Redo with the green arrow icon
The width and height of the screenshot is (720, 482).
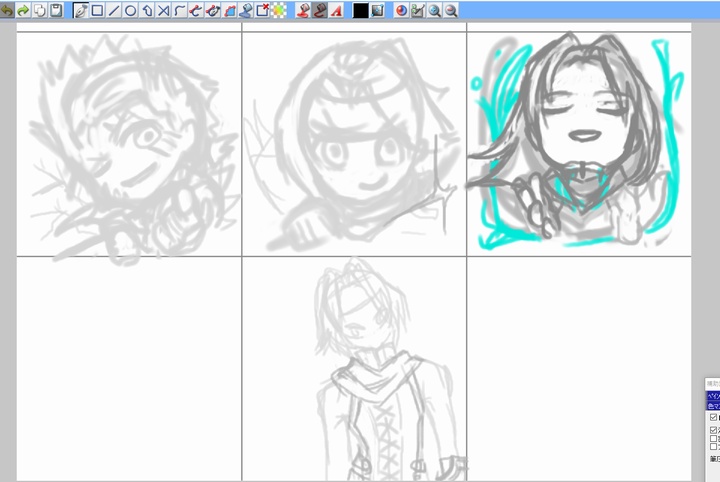pos(23,10)
